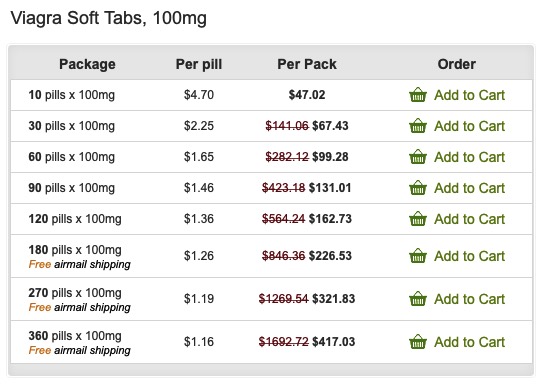Click cart basket icon for 180 pills pack
542x384 pixels.
tap(418, 256)
